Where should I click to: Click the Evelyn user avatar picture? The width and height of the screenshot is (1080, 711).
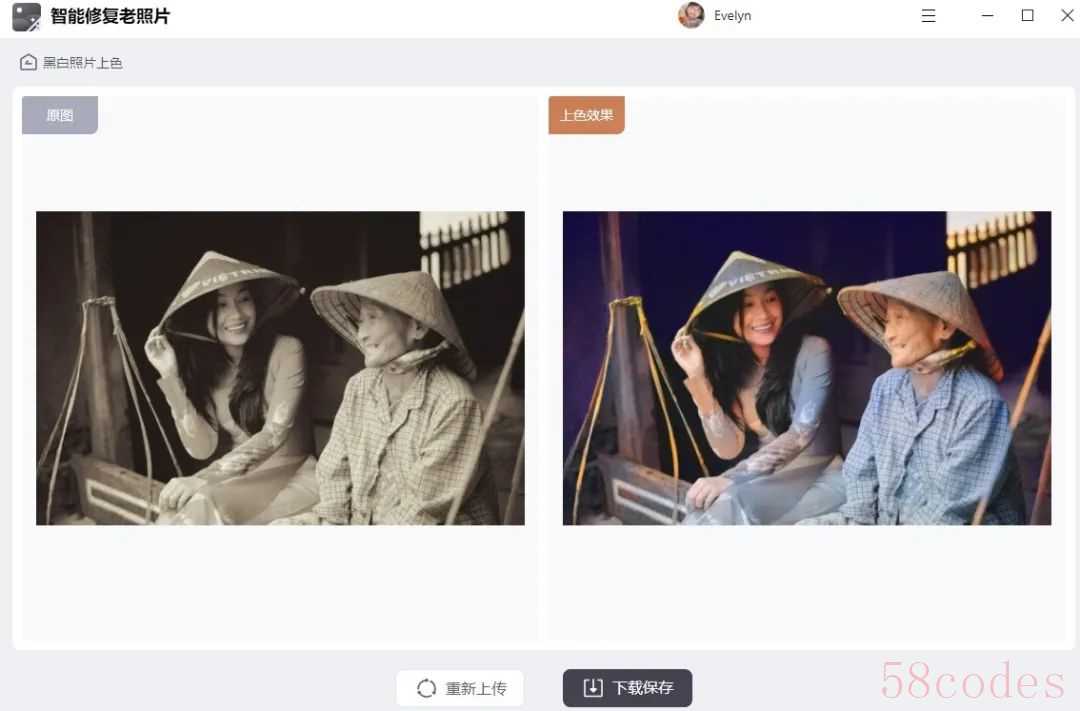tap(691, 15)
